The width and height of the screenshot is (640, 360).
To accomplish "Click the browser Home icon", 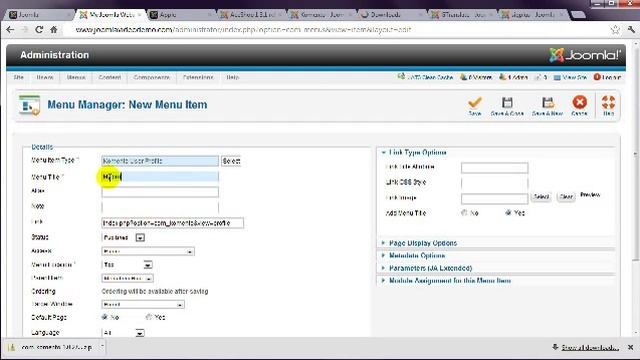I will click(x=53, y=29).
